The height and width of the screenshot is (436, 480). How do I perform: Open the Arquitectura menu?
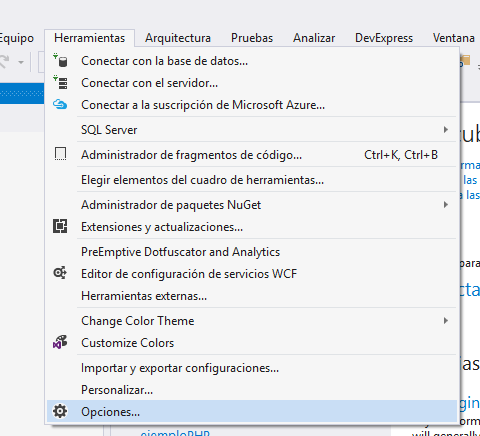tap(178, 38)
